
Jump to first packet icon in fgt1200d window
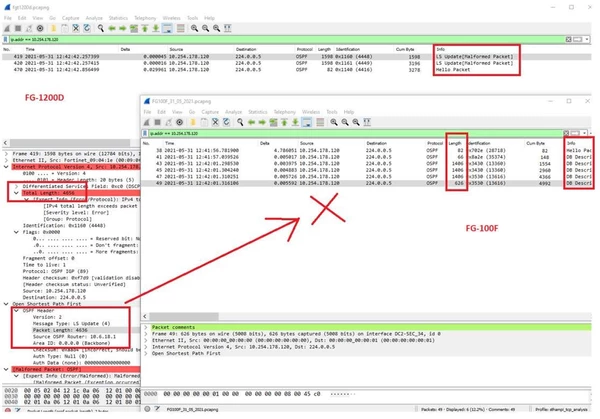[x=145, y=28]
